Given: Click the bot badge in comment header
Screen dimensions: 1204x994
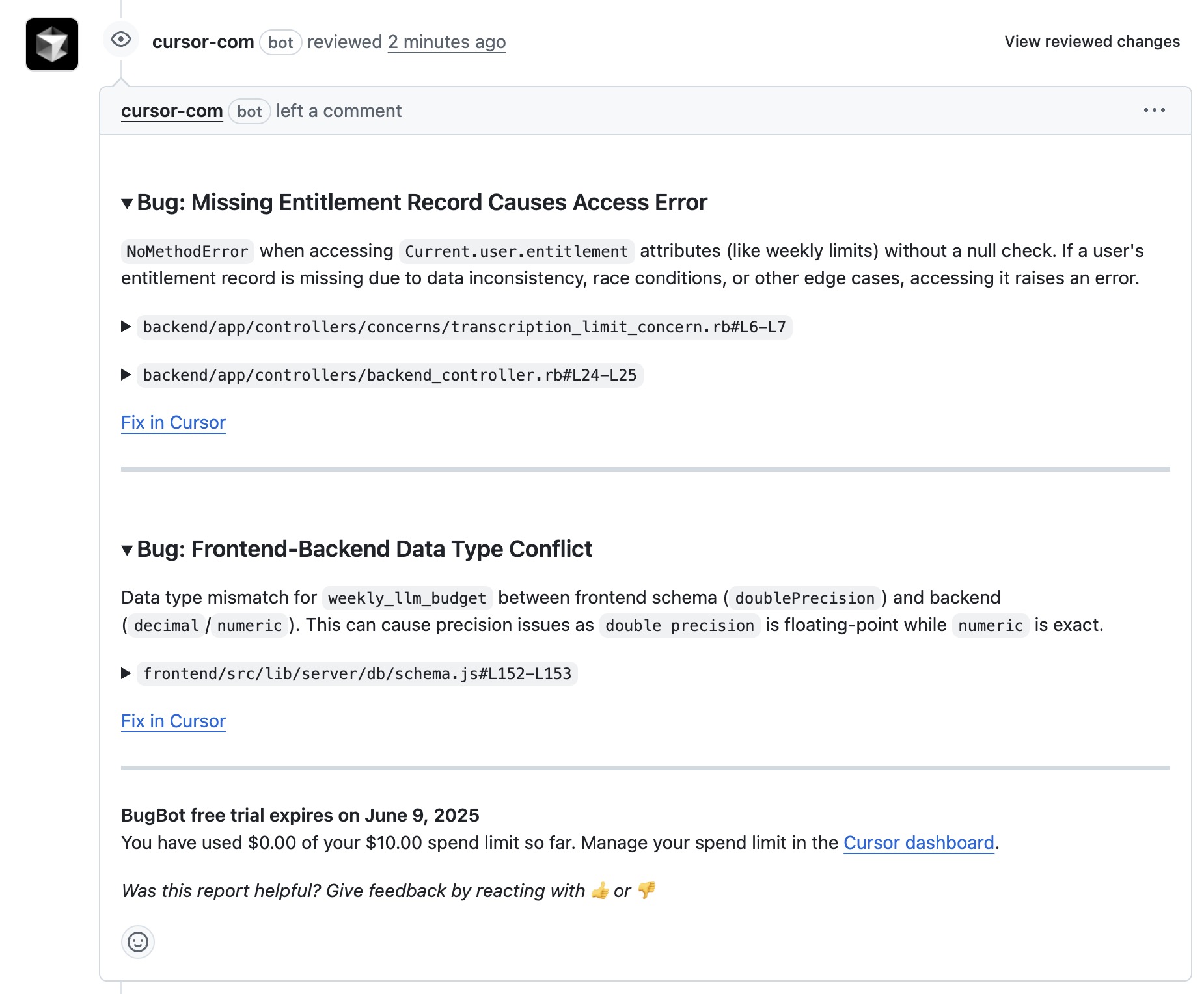Looking at the screenshot, I should click(249, 112).
